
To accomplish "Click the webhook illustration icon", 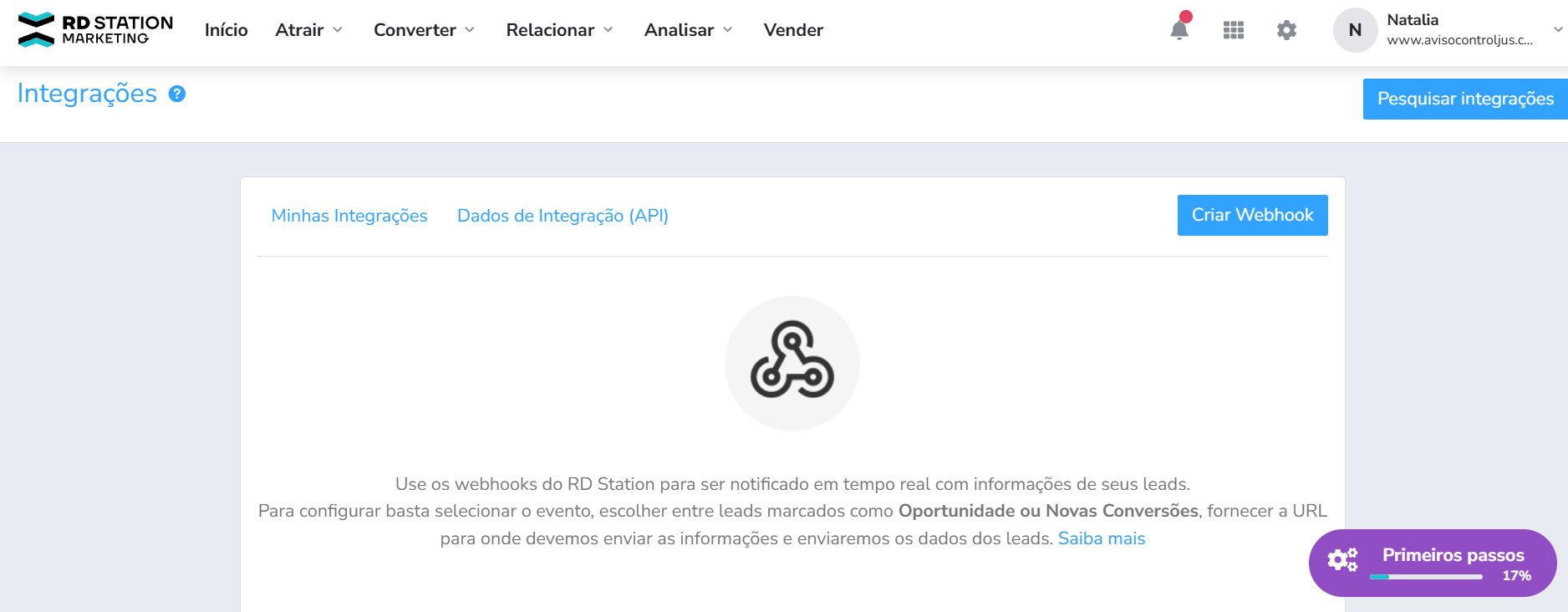I will (x=792, y=363).
